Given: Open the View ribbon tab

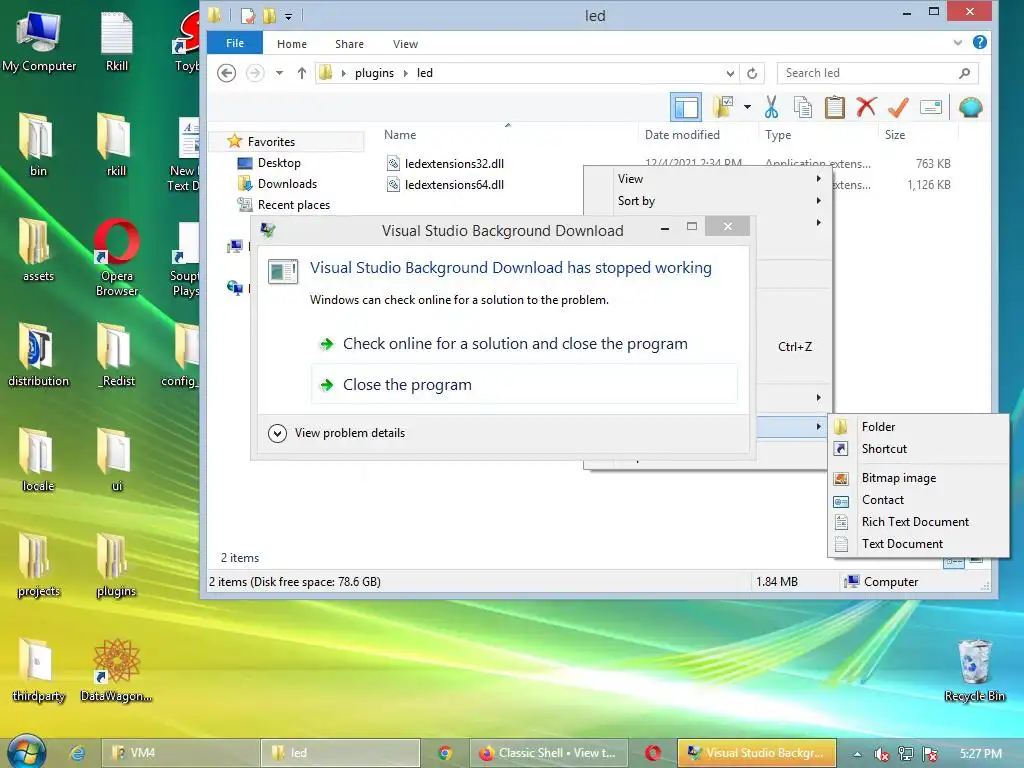Looking at the screenshot, I should click(x=405, y=44).
